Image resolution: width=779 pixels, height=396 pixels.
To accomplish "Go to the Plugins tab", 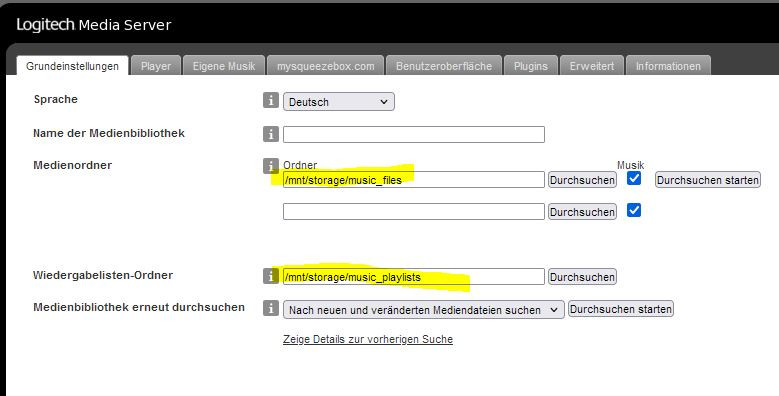I will tap(531, 66).
